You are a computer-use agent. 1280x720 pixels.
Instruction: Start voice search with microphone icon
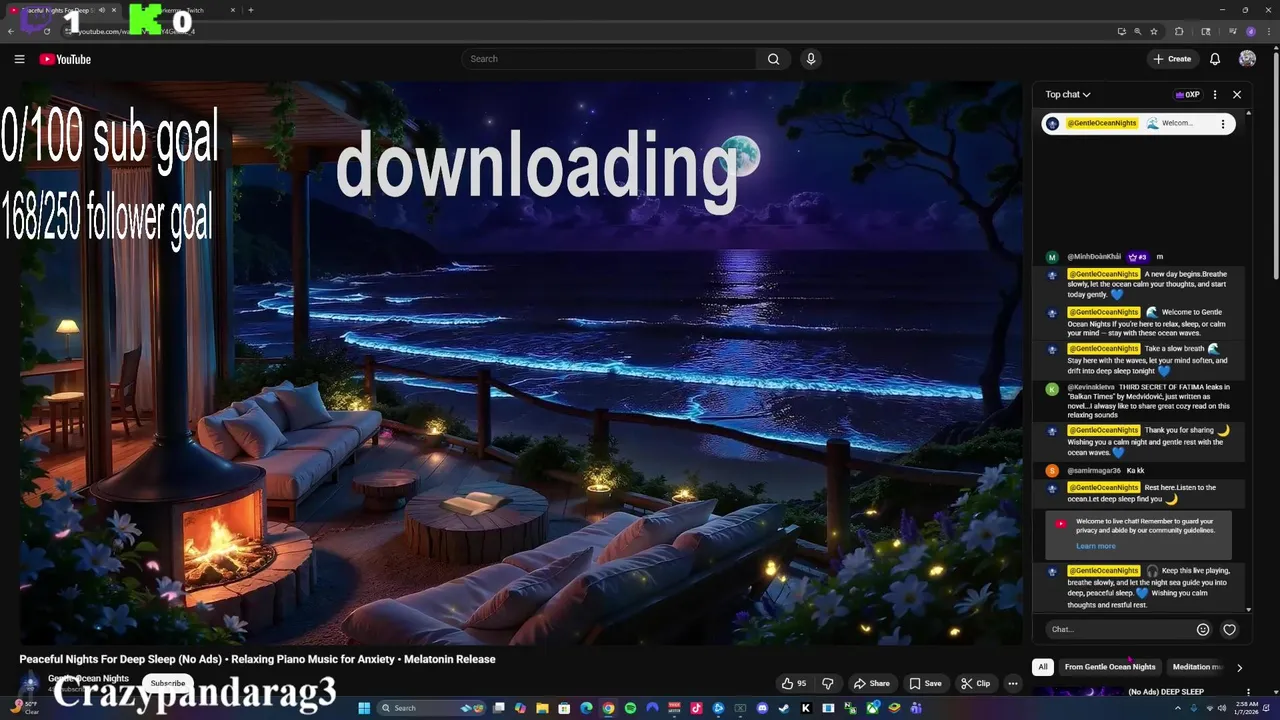tap(811, 59)
